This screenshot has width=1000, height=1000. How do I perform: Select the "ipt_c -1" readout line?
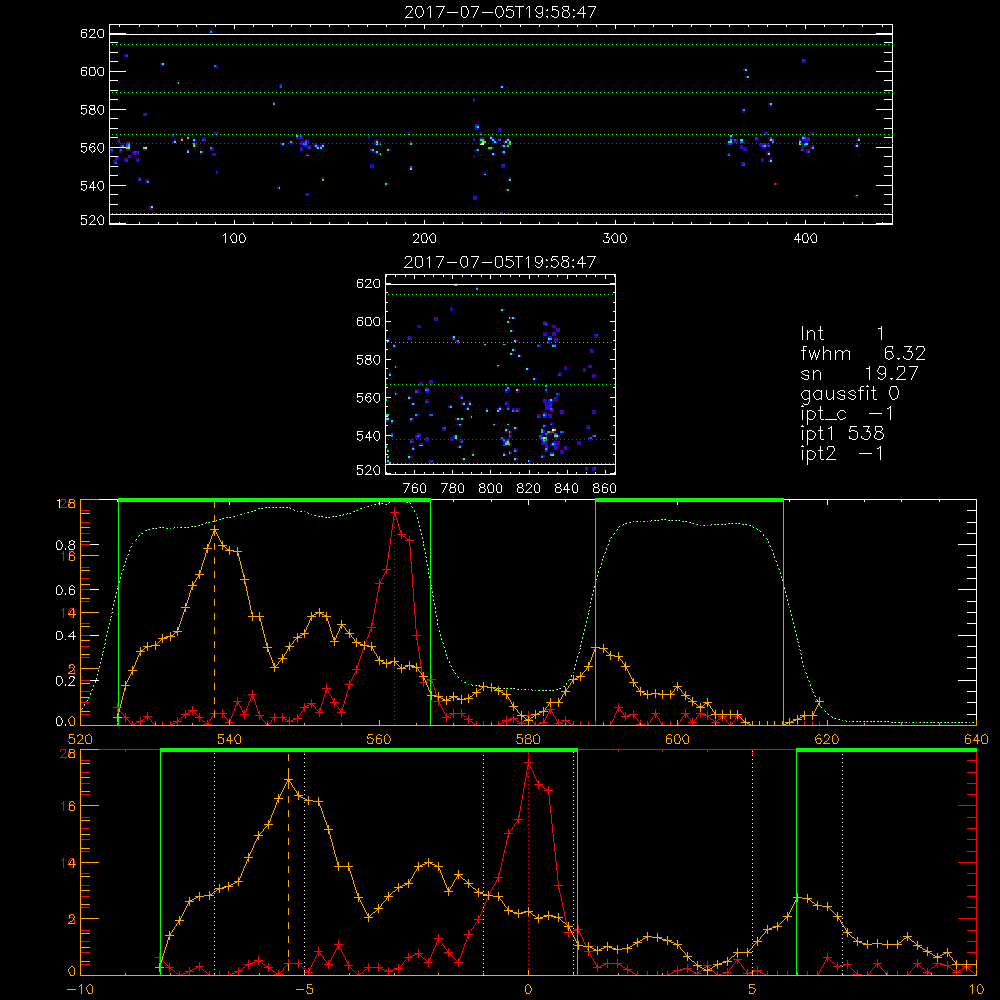tap(847, 415)
